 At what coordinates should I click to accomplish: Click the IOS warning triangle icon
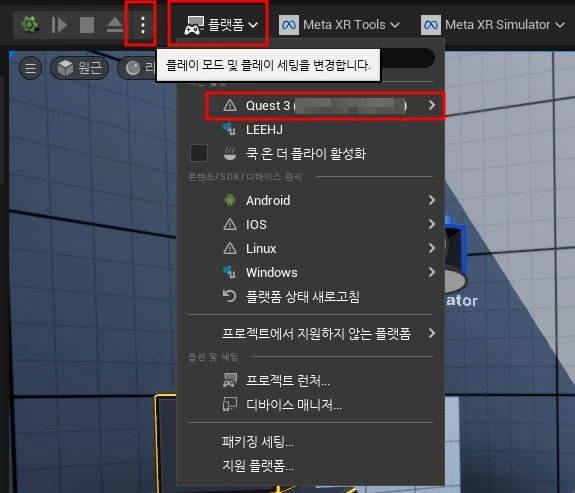pyautogui.click(x=230, y=224)
